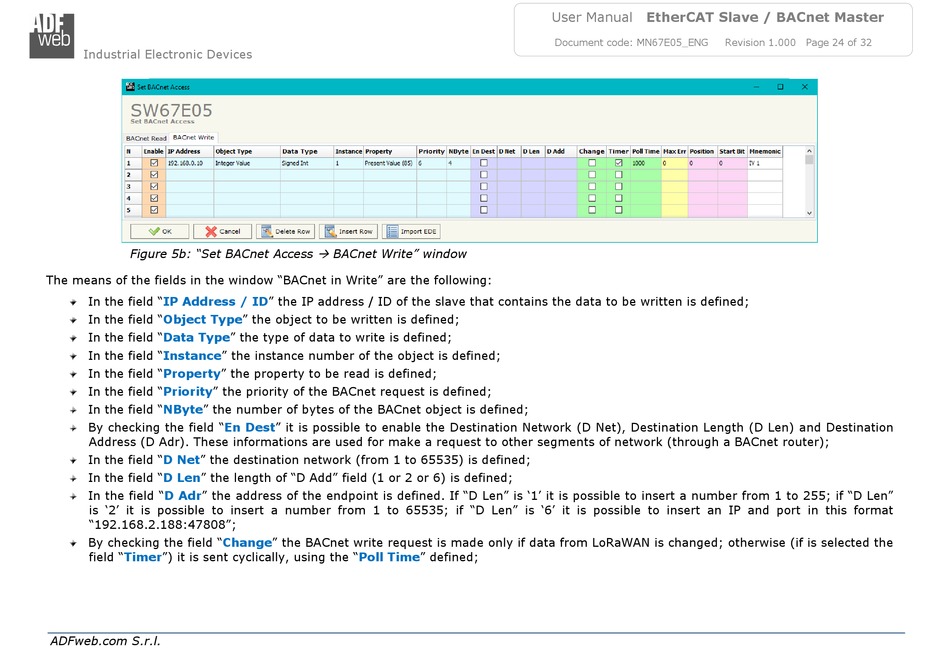
Task: Toggle the Enable checkbox in row 4
Action: pyautogui.click(x=154, y=198)
